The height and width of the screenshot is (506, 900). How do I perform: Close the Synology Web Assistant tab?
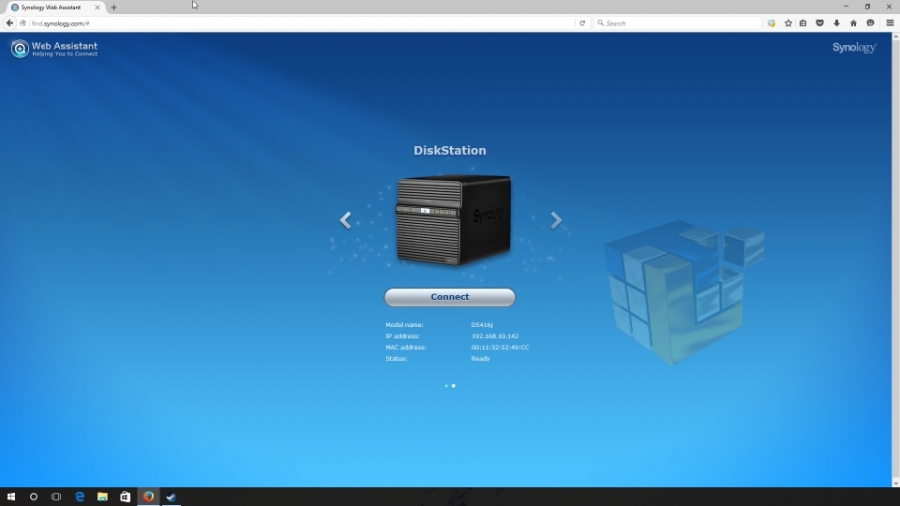(97, 7)
